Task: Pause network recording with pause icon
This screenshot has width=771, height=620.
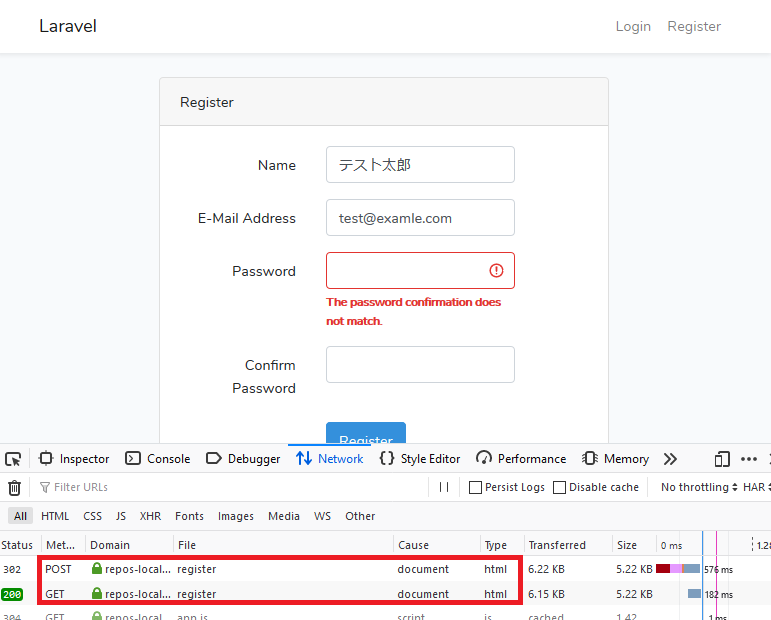Action: [444, 488]
